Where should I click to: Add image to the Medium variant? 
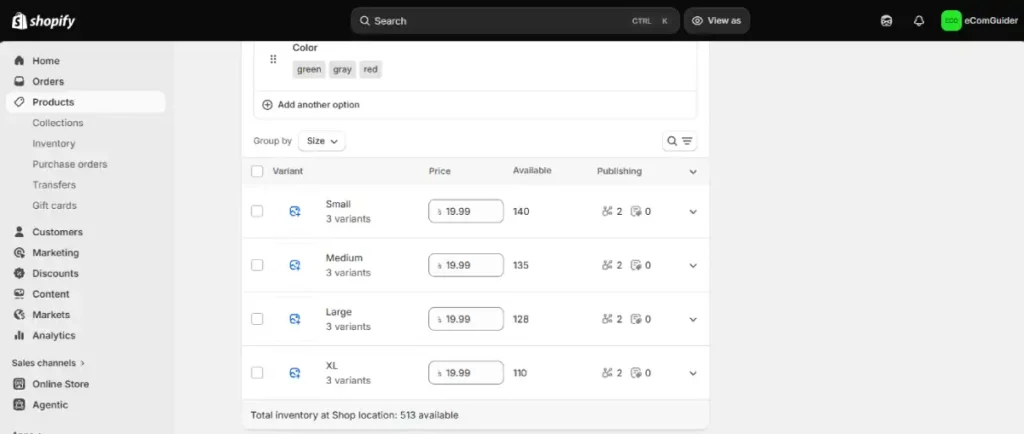[x=295, y=265]
